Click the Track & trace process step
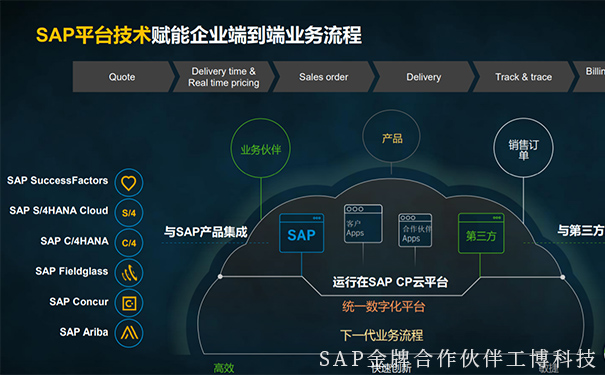The width and height of the screenshot is (605, 375). pos(524,77)
